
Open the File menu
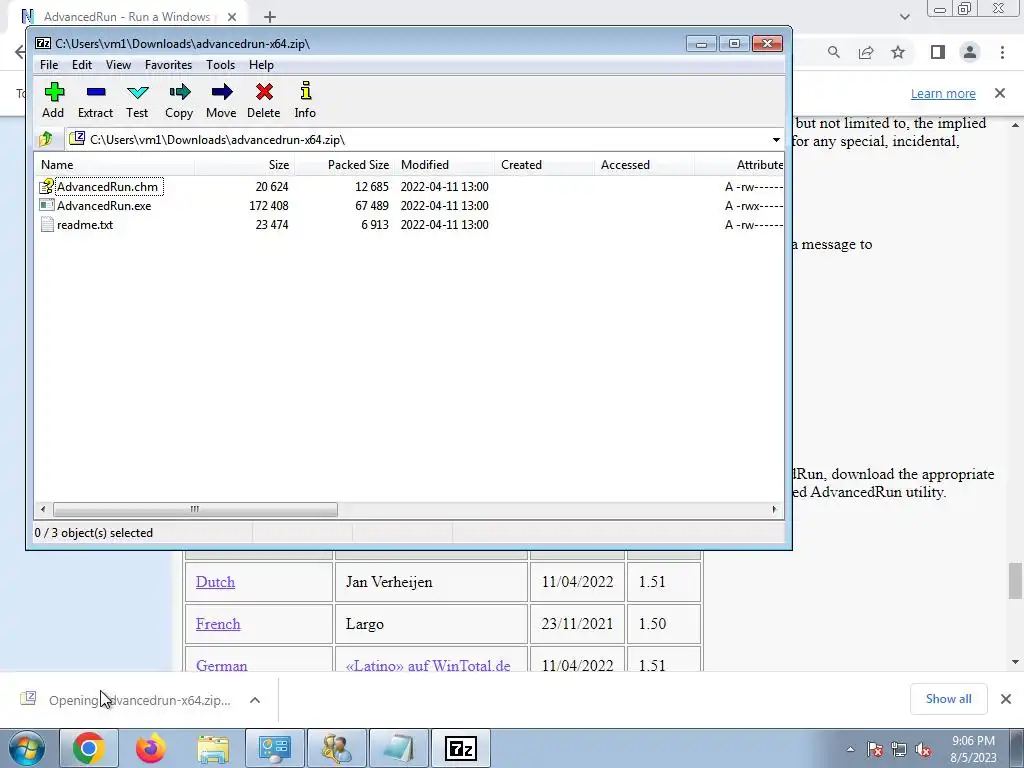coord(49,65)
